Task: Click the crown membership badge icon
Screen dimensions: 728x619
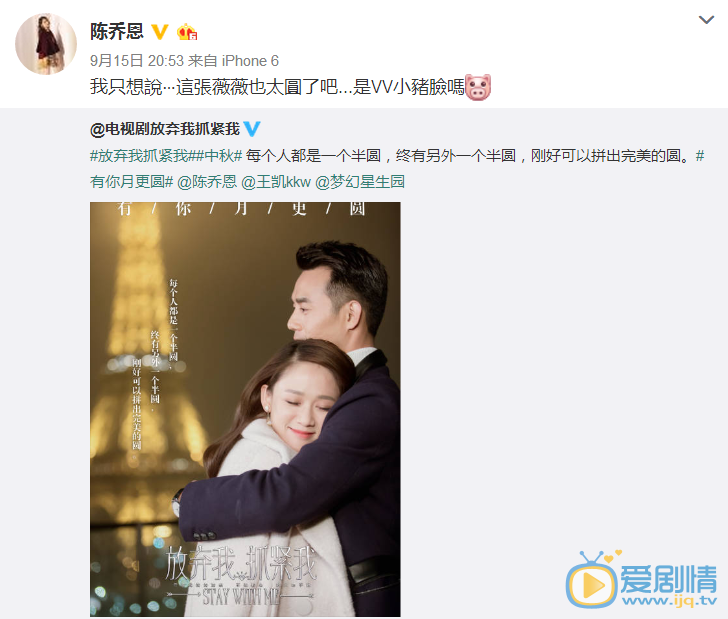Action: (x=187, y=32)
